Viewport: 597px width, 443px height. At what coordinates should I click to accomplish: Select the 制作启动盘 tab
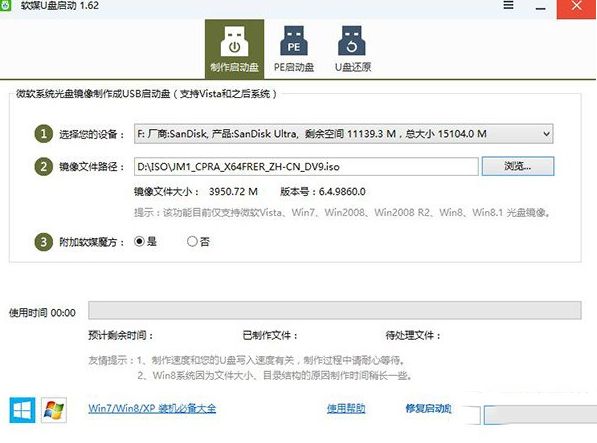(x=234, y=49)
